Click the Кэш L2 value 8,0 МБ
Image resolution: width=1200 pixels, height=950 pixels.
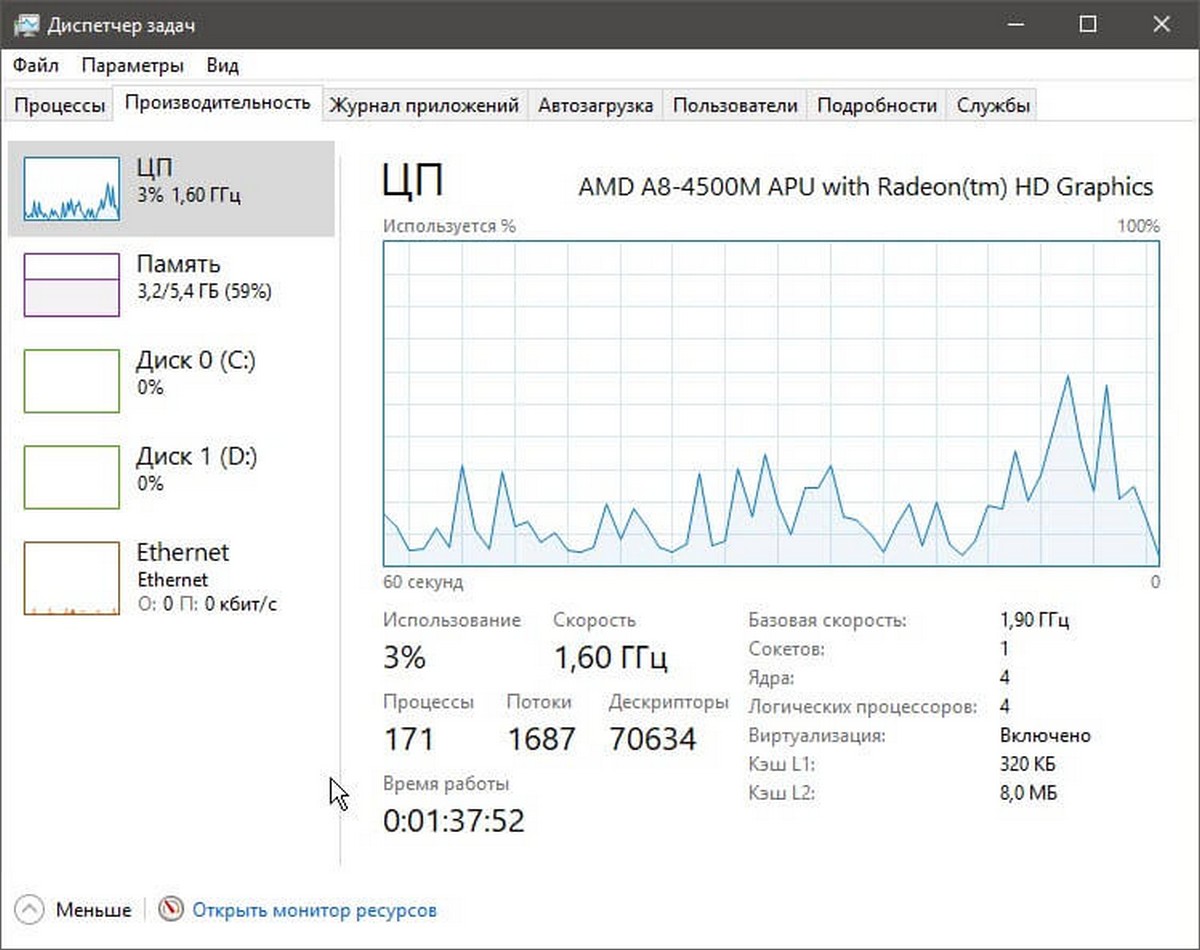1028,794
